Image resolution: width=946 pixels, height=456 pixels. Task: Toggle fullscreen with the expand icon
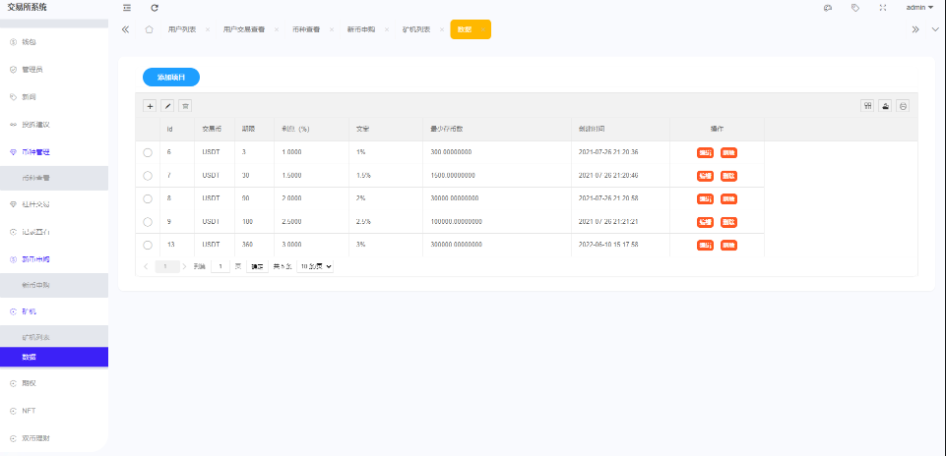coord(883,8)
